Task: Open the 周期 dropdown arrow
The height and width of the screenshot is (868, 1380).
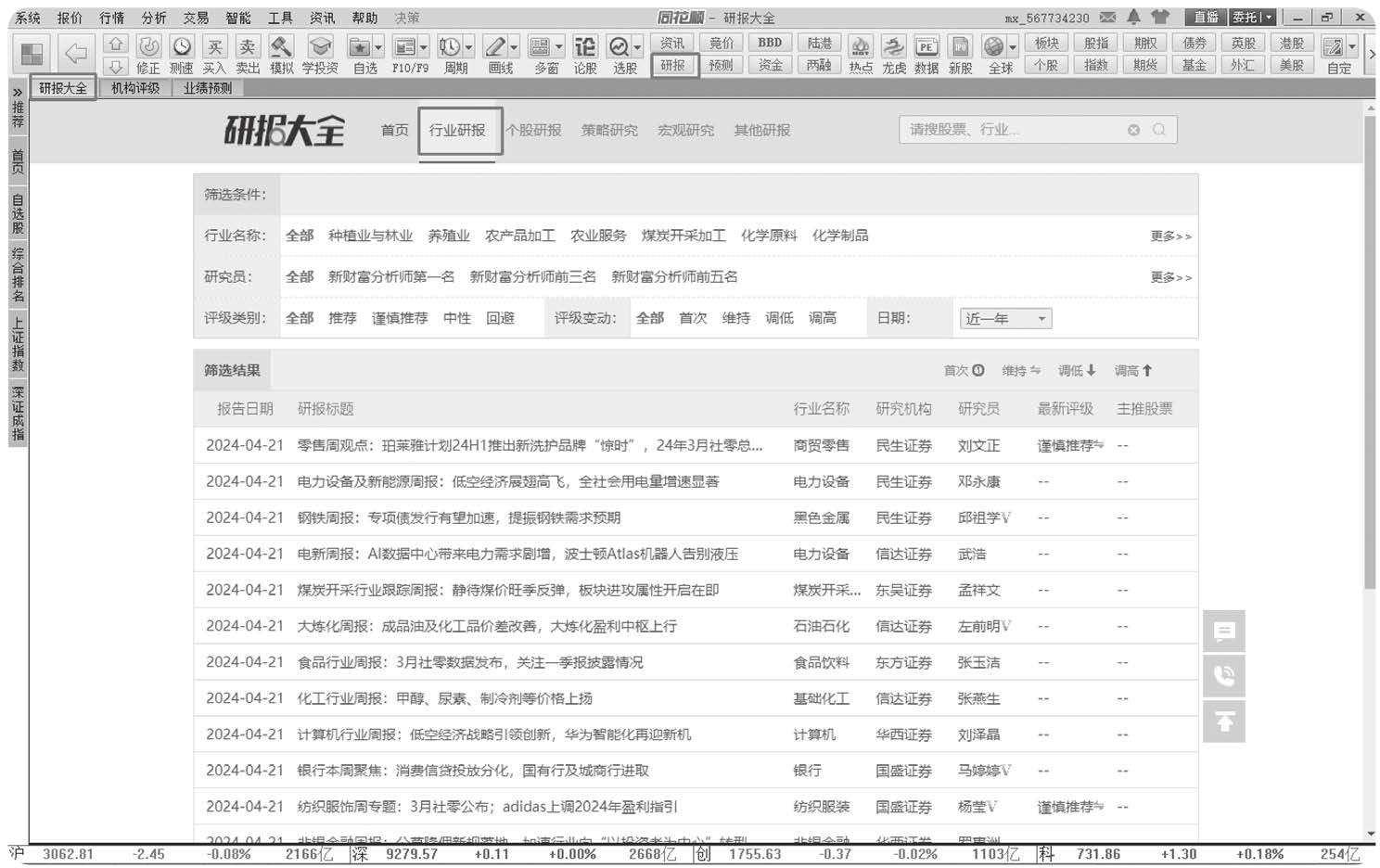Action: (x=468, y=47)
